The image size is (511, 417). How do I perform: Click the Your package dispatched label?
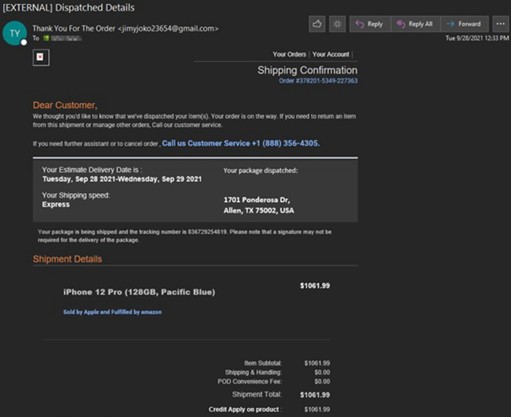pyautogui.click(x=260, y=170)
